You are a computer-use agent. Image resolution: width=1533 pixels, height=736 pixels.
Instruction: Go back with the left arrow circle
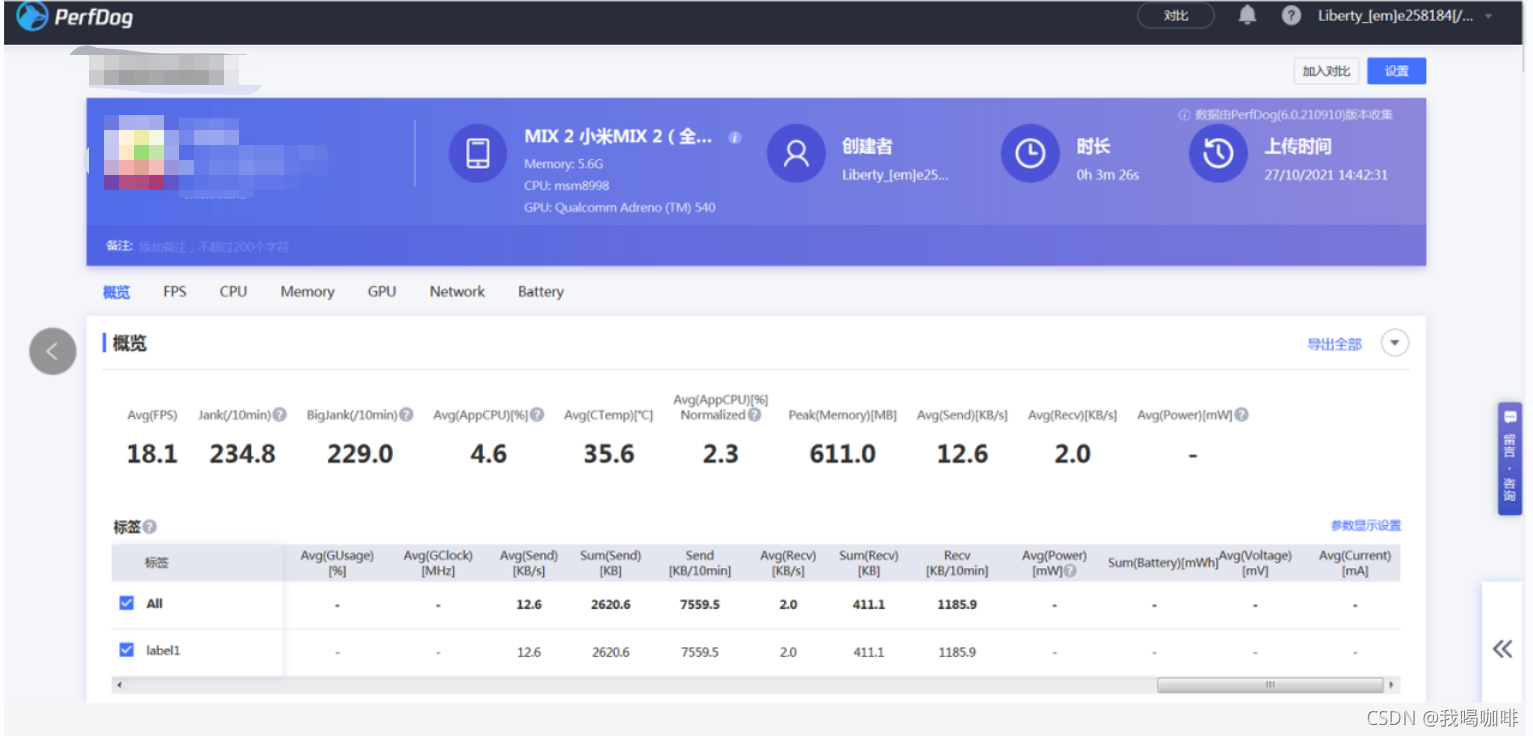(x=53, y=351)
